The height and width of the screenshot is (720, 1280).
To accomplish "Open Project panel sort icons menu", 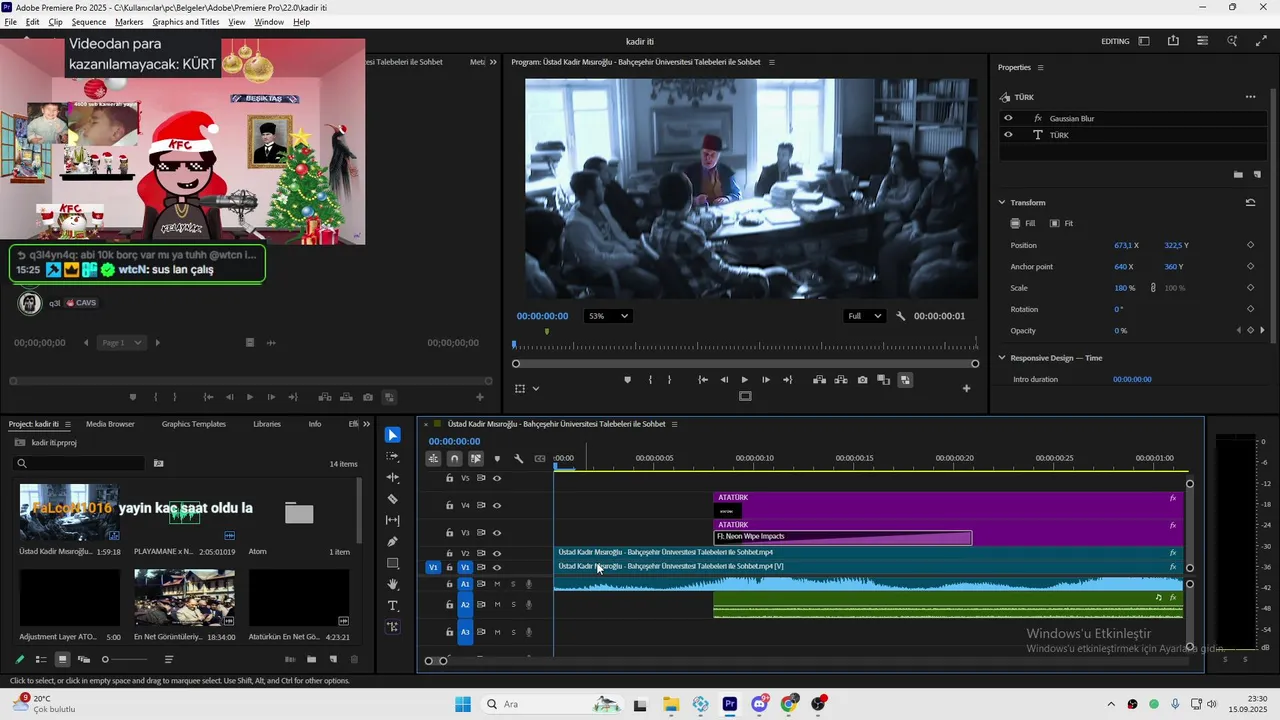I will pos(169,659).
